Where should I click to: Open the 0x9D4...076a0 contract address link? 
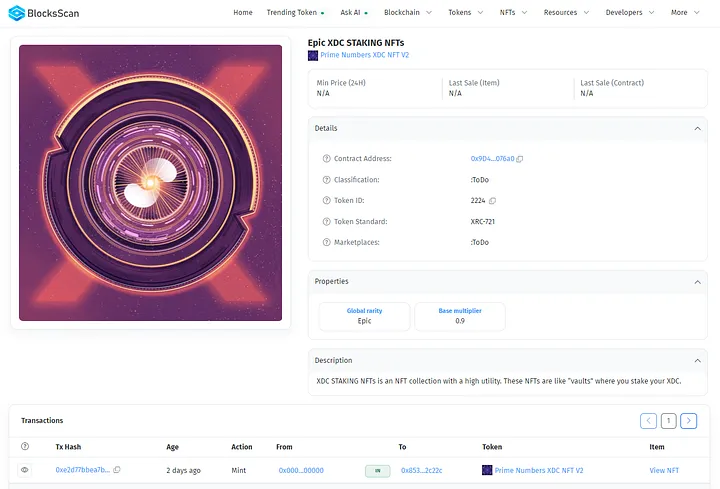click(x=492, y=159)
